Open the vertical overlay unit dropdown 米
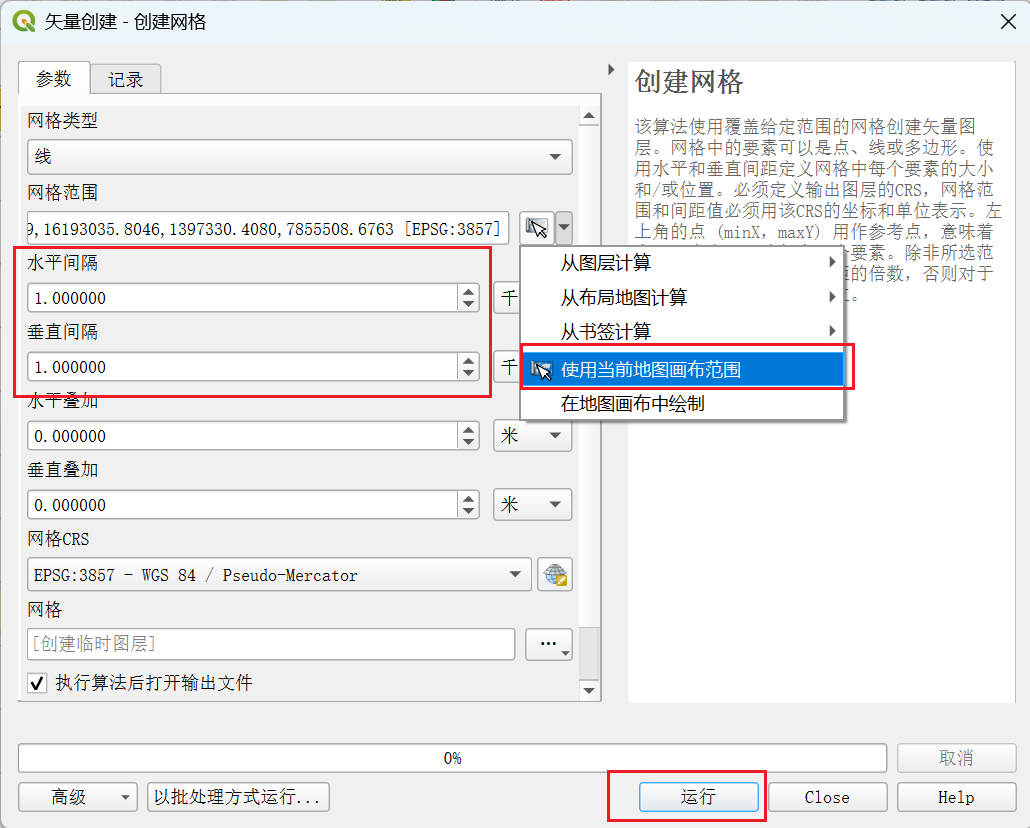 click(533, 505)
